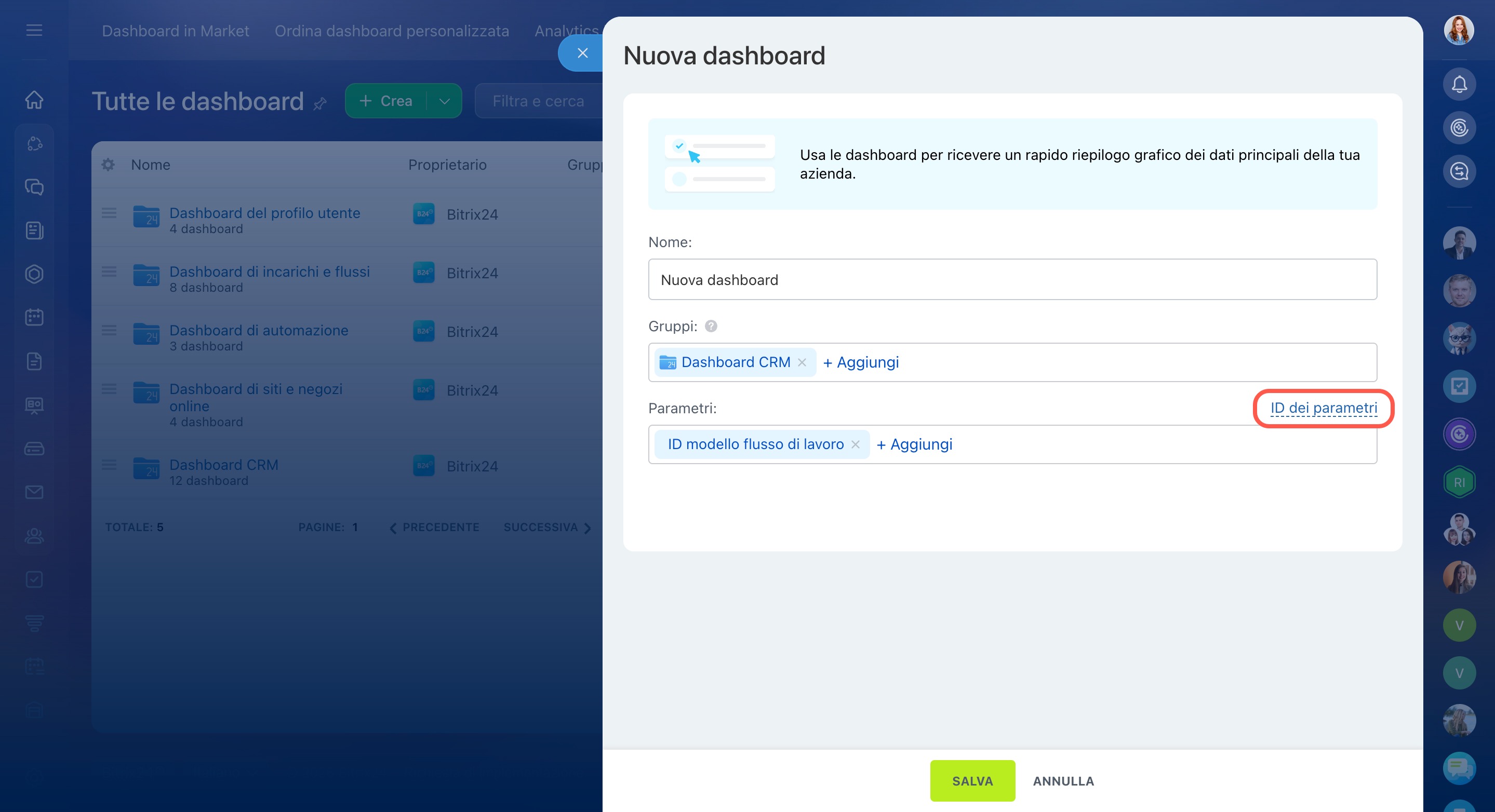Viewport: 1495px width, 812px height.
Task: Click the ID dei parametri link
Action: point(1323,408)
